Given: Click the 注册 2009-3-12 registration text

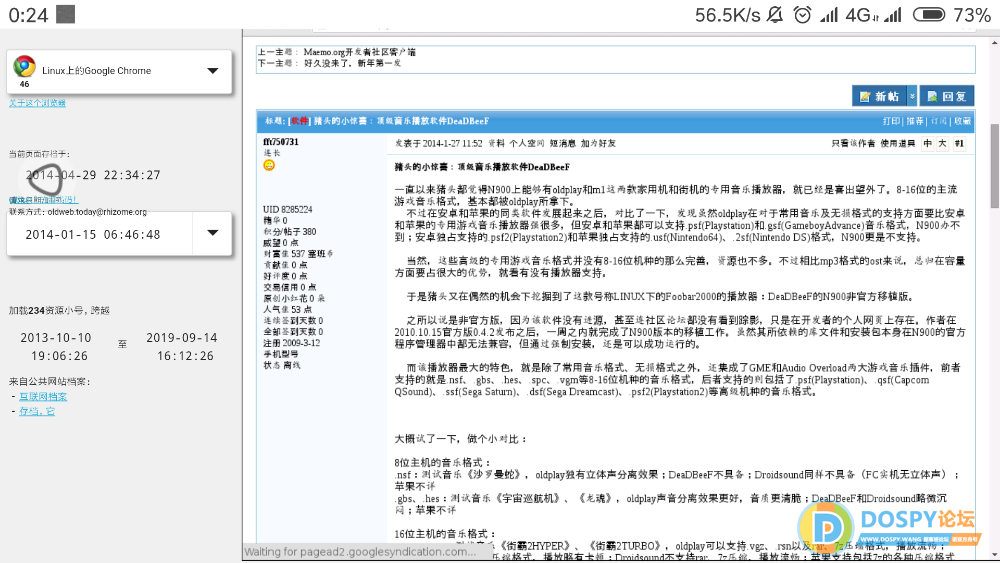Looking at the screenshot, I should [291, 343].
